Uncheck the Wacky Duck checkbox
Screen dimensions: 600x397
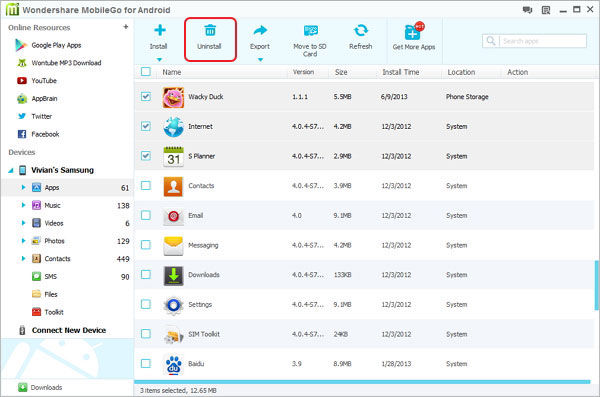coord(146,96)
